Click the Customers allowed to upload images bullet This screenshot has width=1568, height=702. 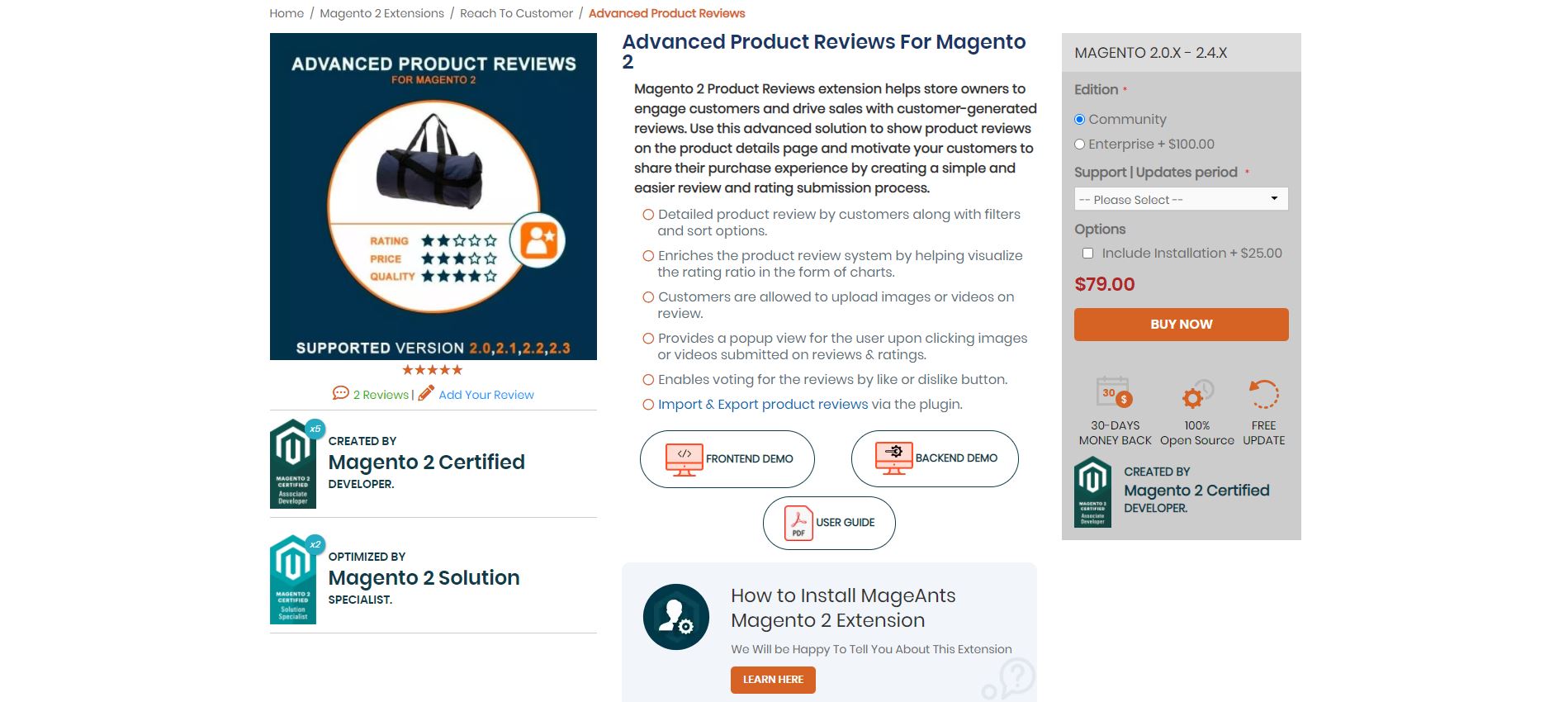tap(836, 306)
